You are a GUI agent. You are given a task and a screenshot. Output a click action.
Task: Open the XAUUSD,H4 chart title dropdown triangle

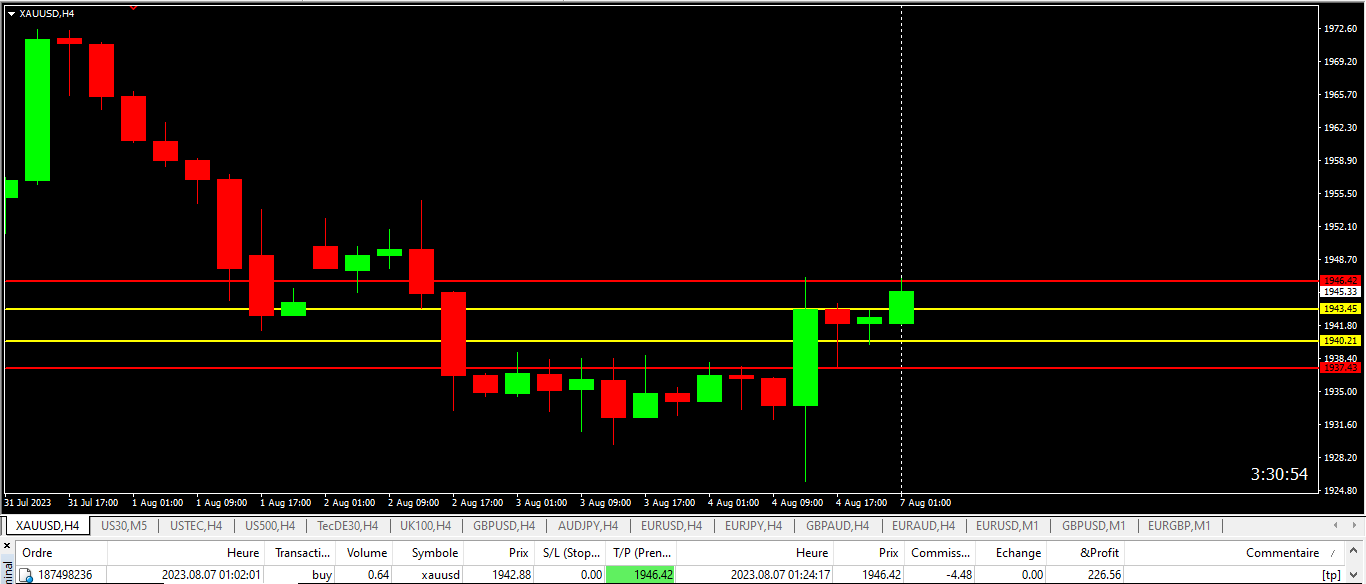point(11,13)
